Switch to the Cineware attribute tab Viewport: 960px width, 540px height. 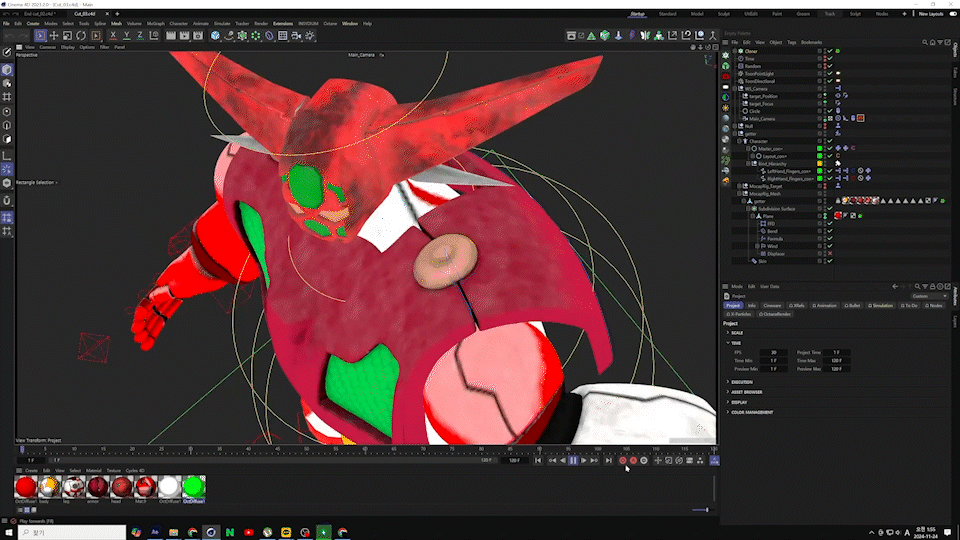click(772, 306)
